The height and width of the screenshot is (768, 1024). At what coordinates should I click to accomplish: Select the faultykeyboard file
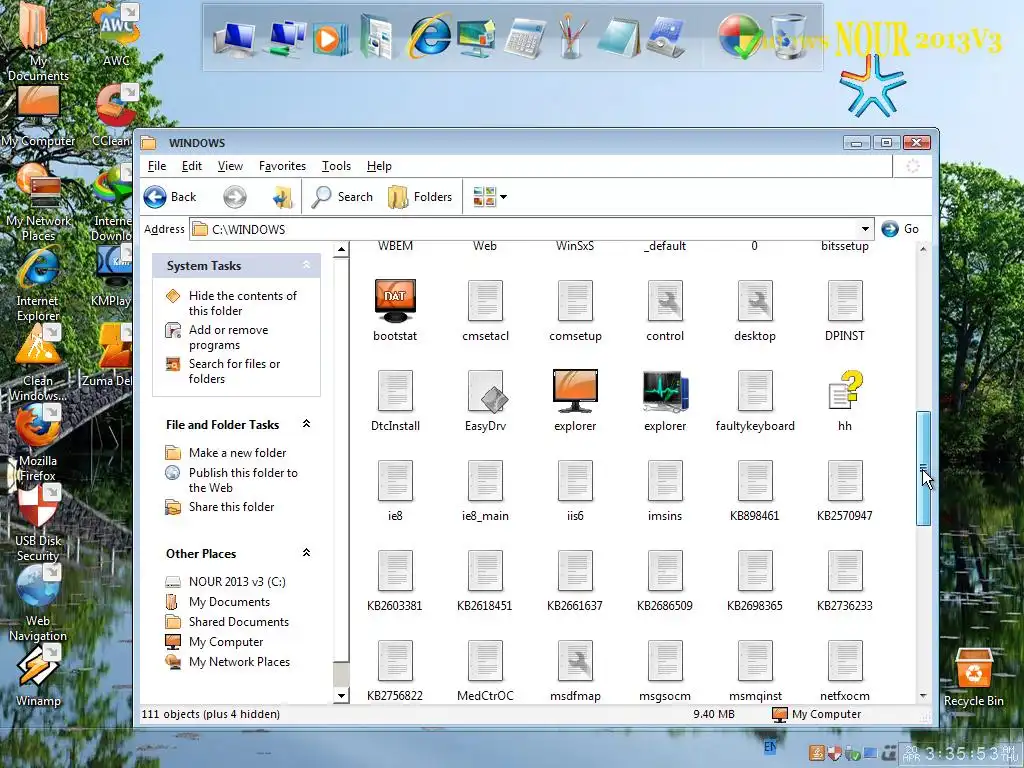(755, 400)
